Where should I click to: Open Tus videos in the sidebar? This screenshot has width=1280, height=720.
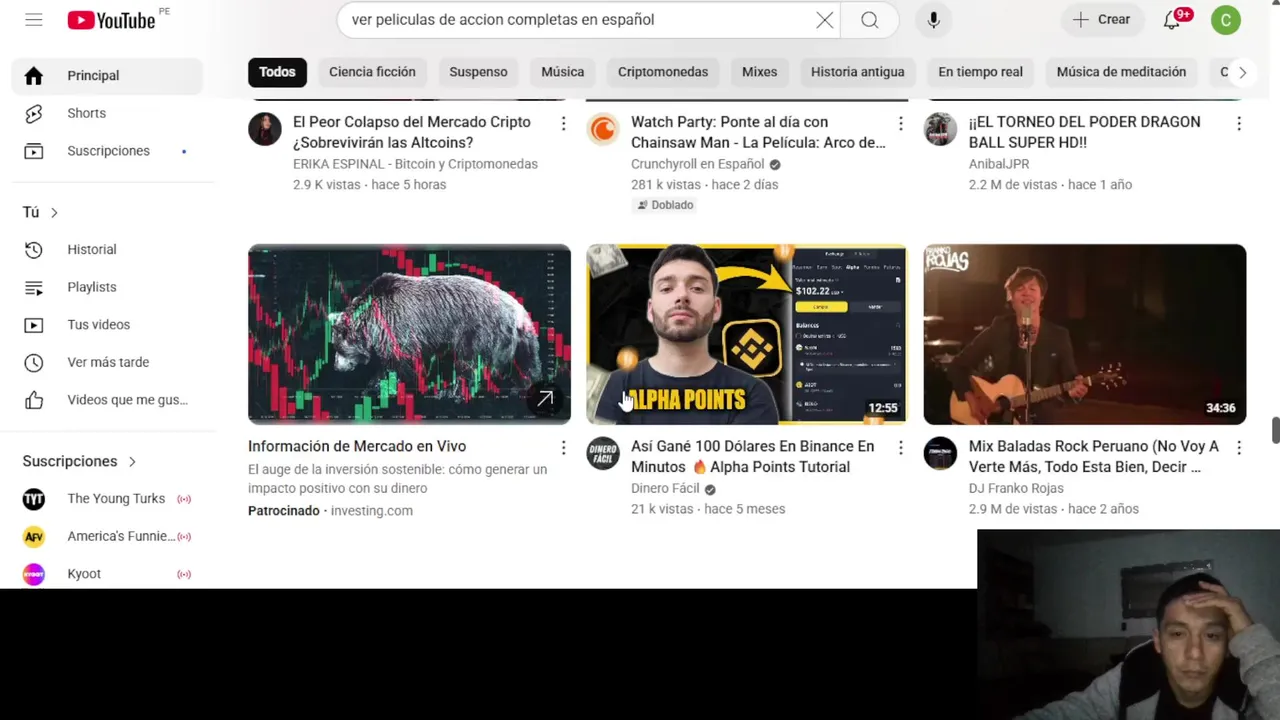pos(107,325)
